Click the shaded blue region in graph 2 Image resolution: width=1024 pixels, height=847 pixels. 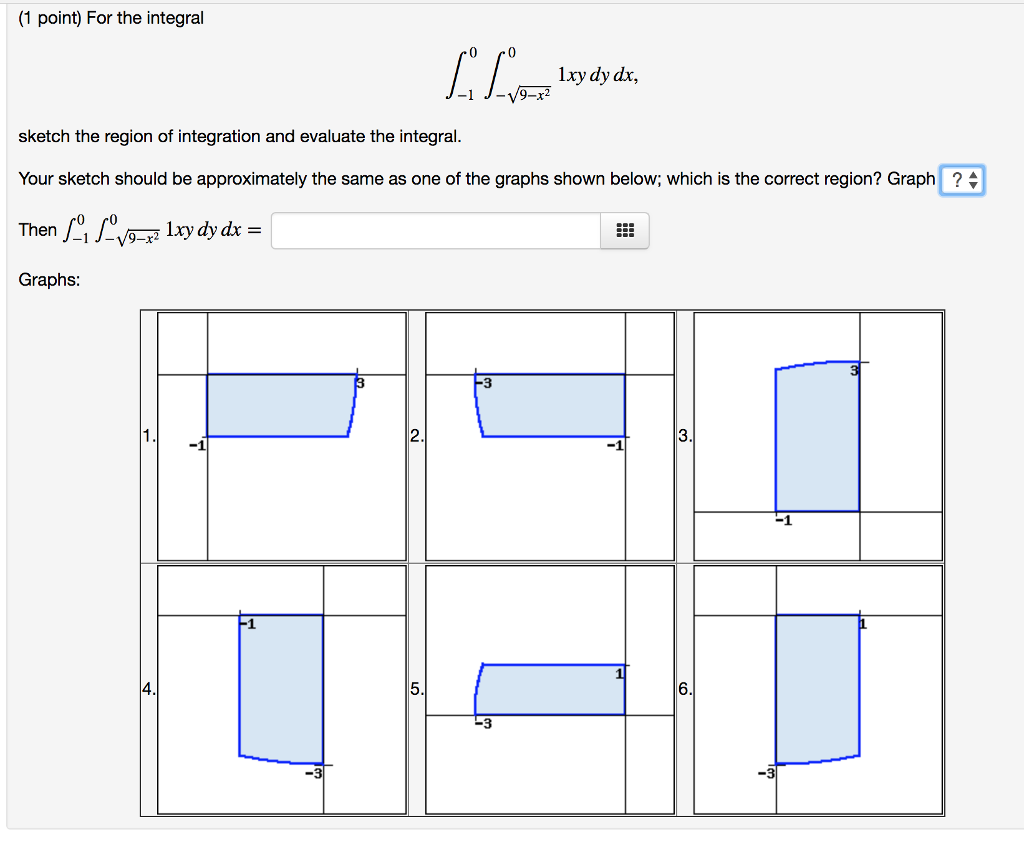(x=550, y=405)
